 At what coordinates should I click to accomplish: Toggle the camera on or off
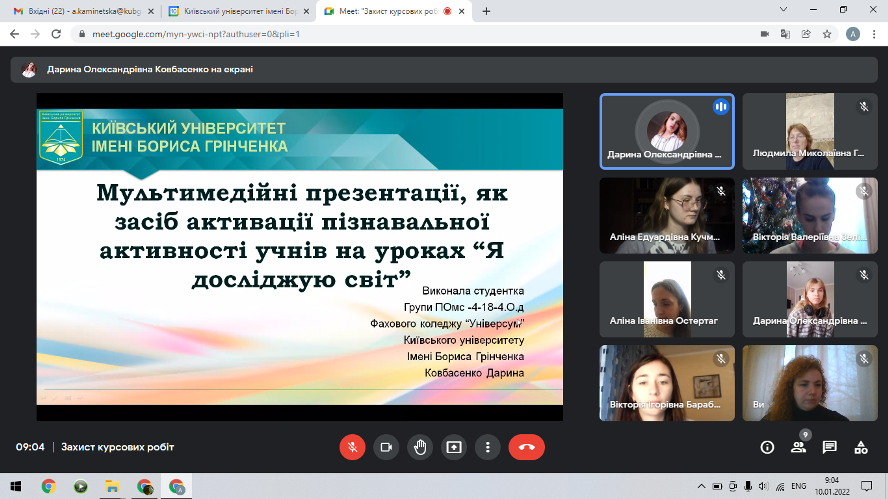(x=386, y=447)
